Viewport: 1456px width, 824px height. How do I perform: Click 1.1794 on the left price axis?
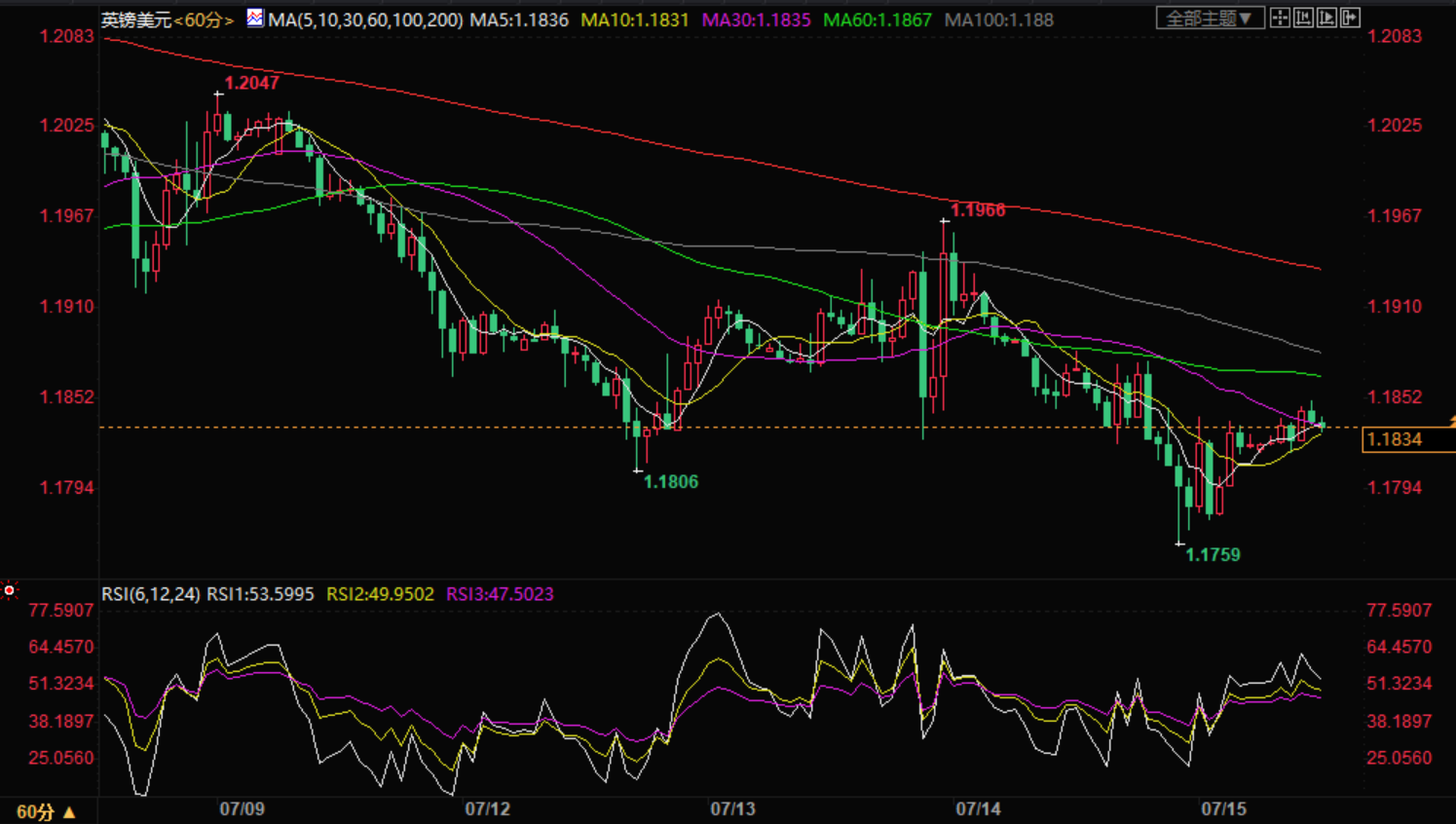[x=66, y=487]
